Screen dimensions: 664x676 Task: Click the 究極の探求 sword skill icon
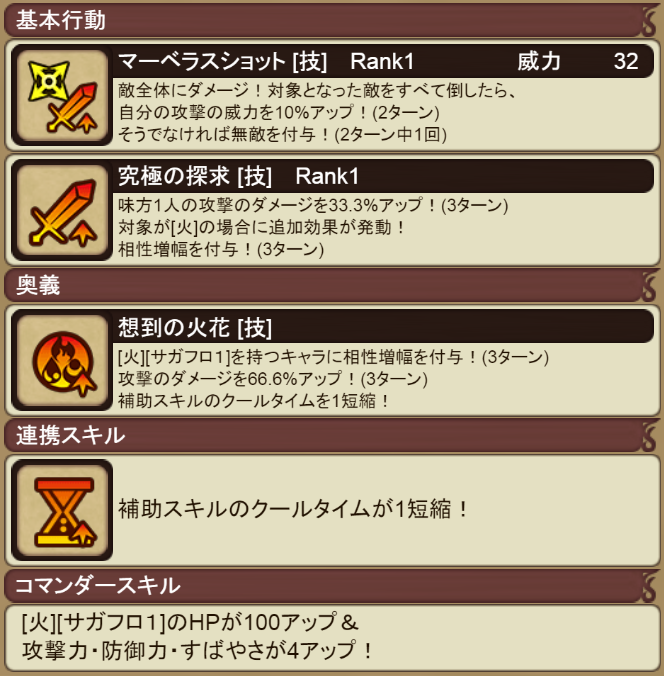62,210
